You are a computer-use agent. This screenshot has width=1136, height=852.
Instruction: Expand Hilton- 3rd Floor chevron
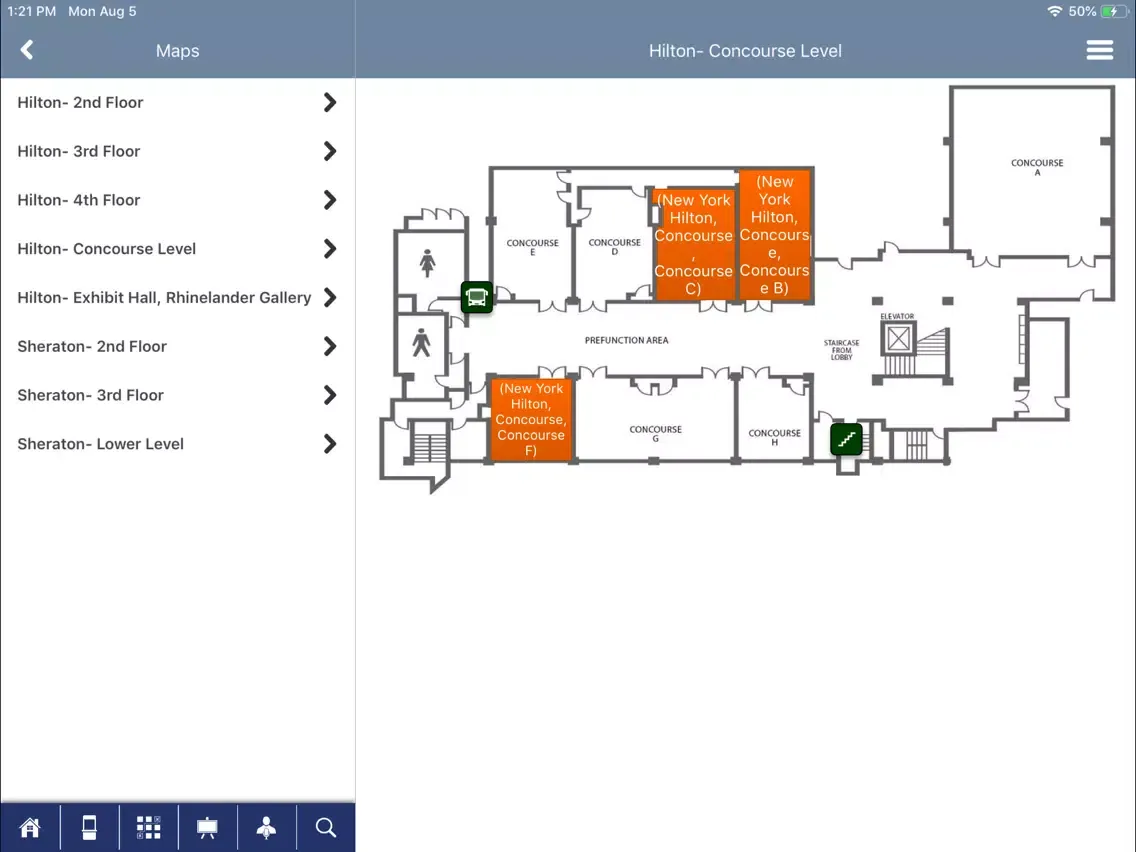point(330,151)
